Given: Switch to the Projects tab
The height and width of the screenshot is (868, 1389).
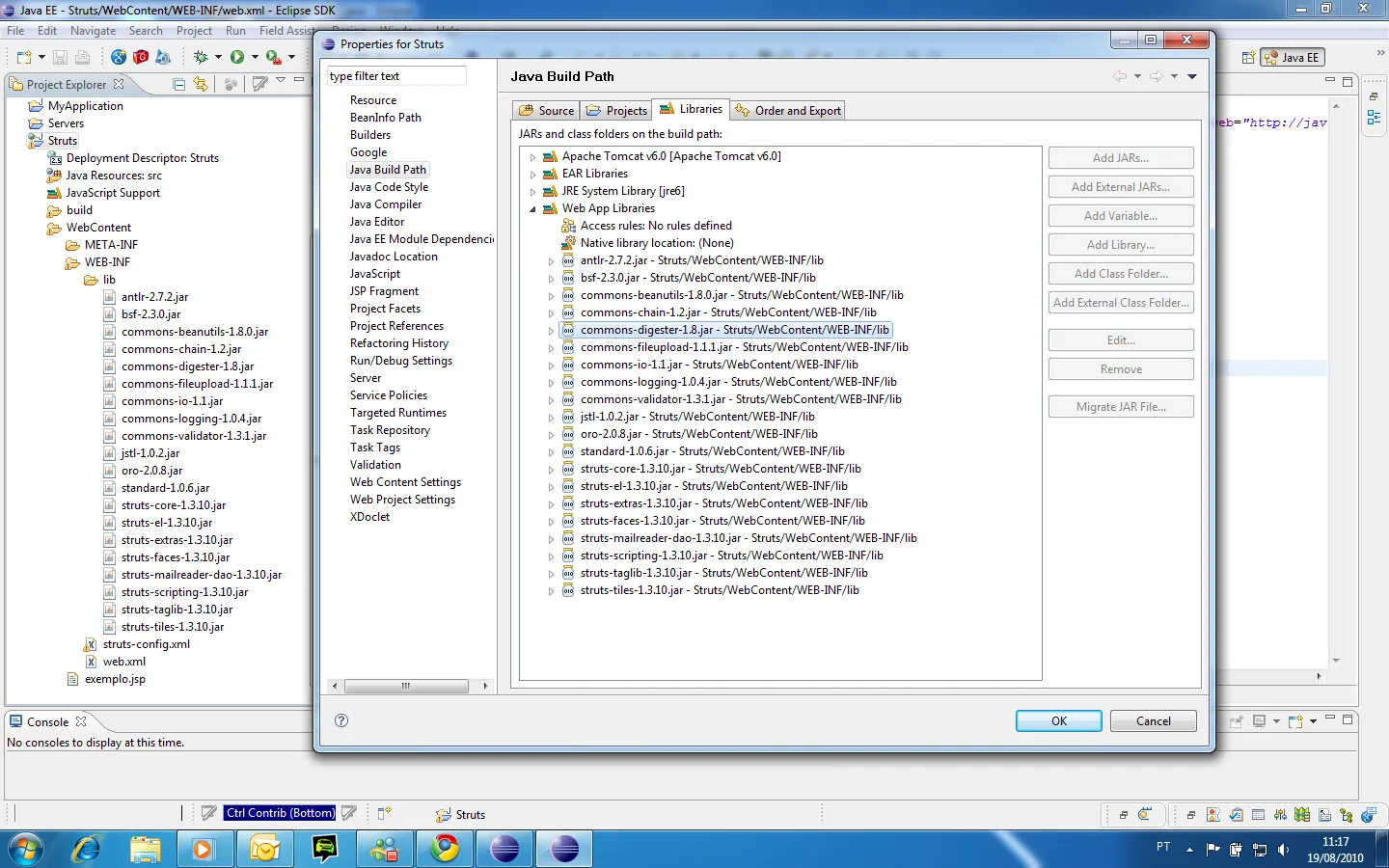Looking at the screenshot, I should [616, 111].
